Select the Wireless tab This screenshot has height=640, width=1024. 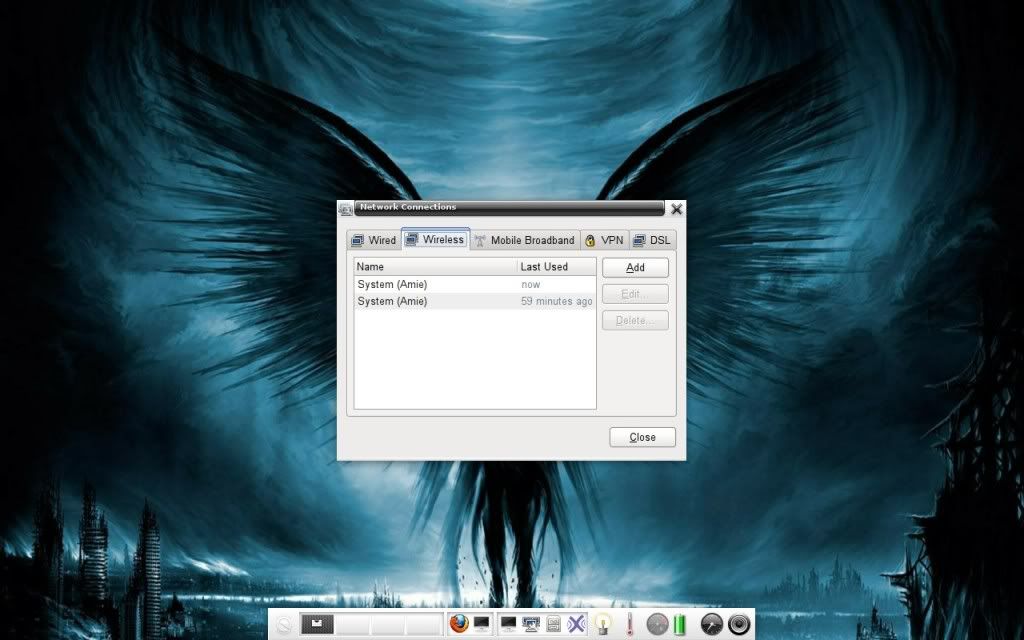(436, 239)
